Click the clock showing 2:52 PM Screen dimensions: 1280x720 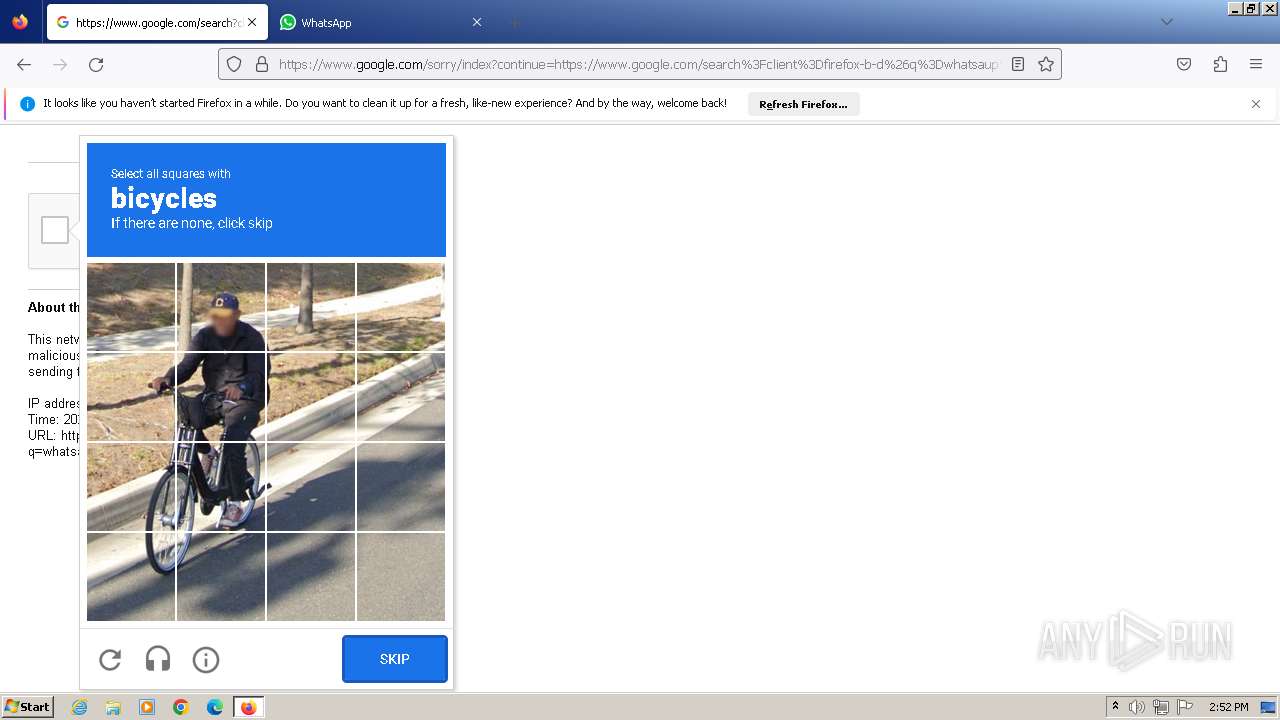click(x=1229, y=707)
